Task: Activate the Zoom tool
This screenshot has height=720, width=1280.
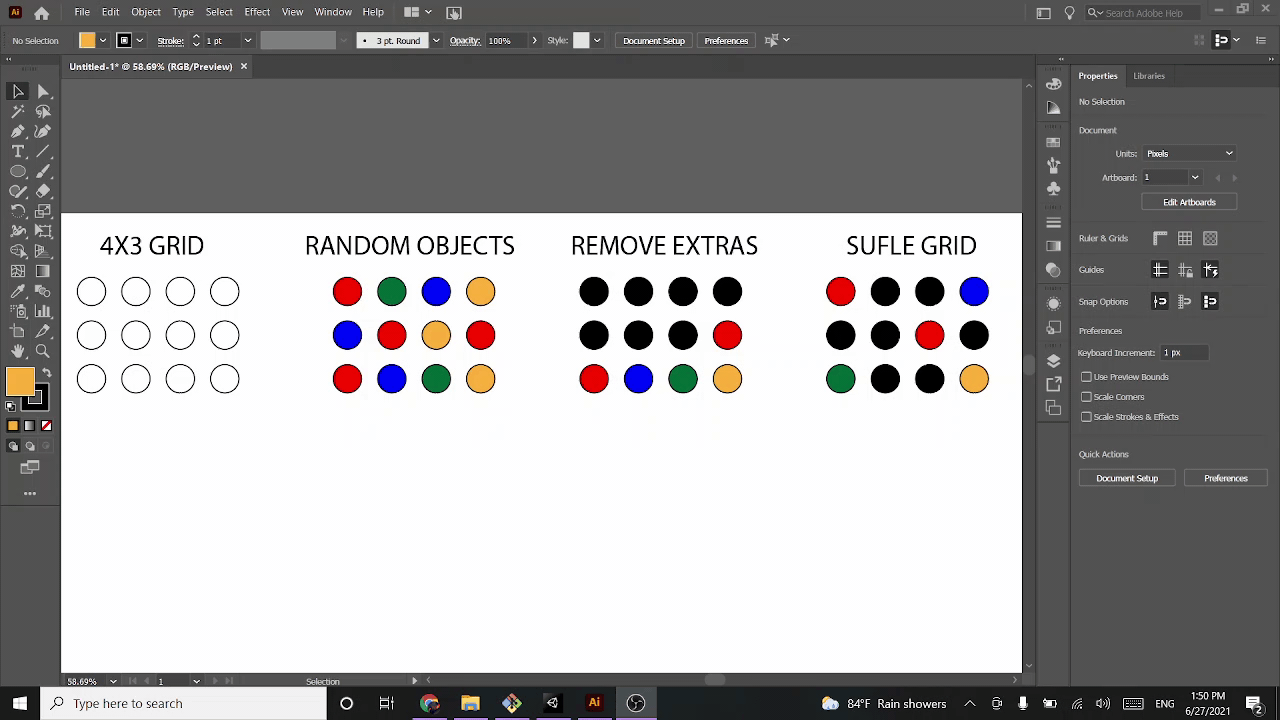Action: tap(43, 351)
